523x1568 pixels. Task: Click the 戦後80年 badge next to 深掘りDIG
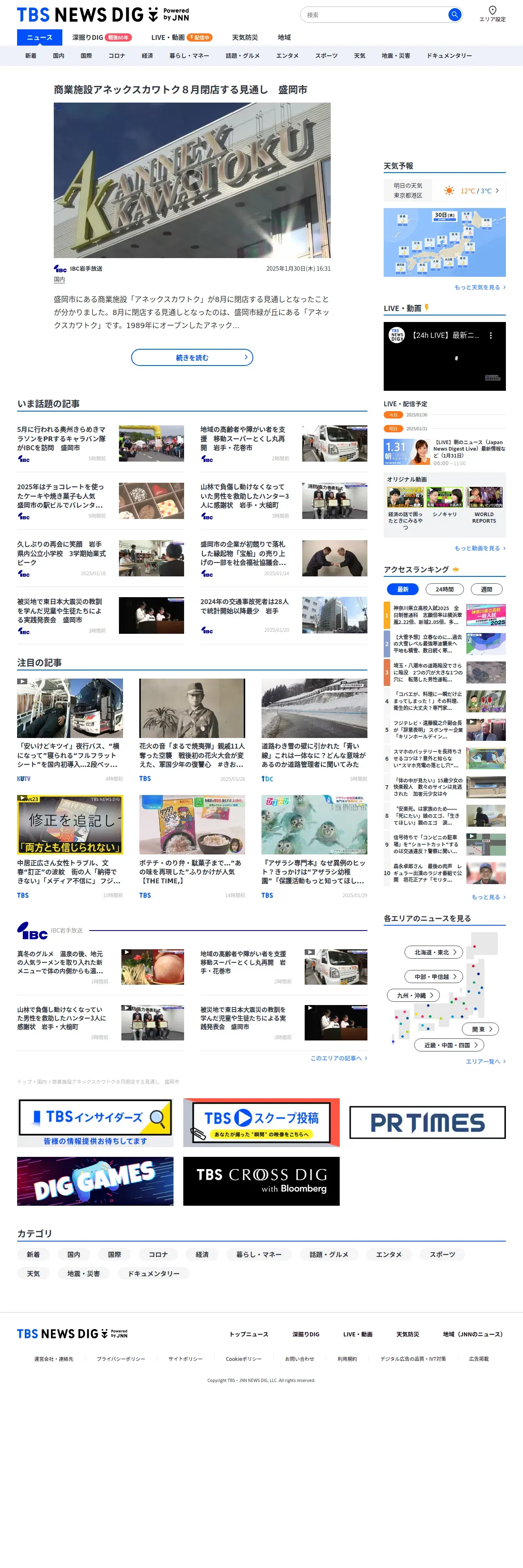coord(118,37)
